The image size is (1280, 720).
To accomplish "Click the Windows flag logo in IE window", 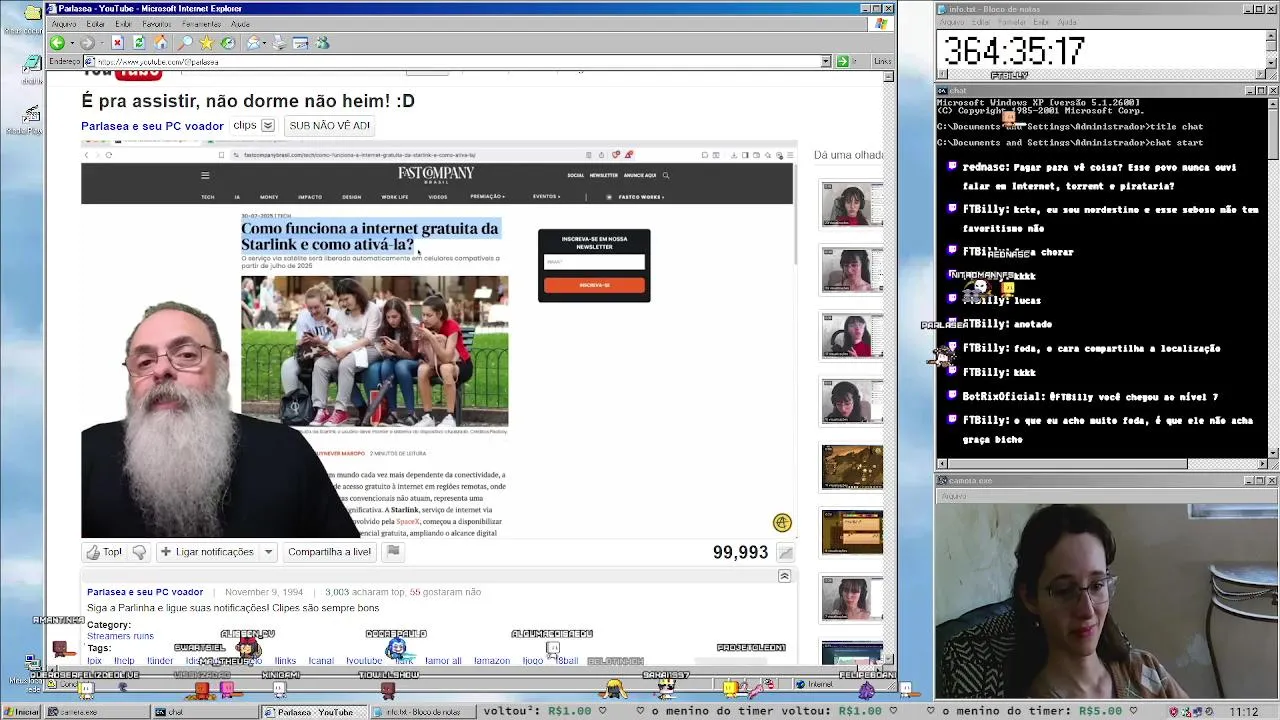I will [882, 23].
